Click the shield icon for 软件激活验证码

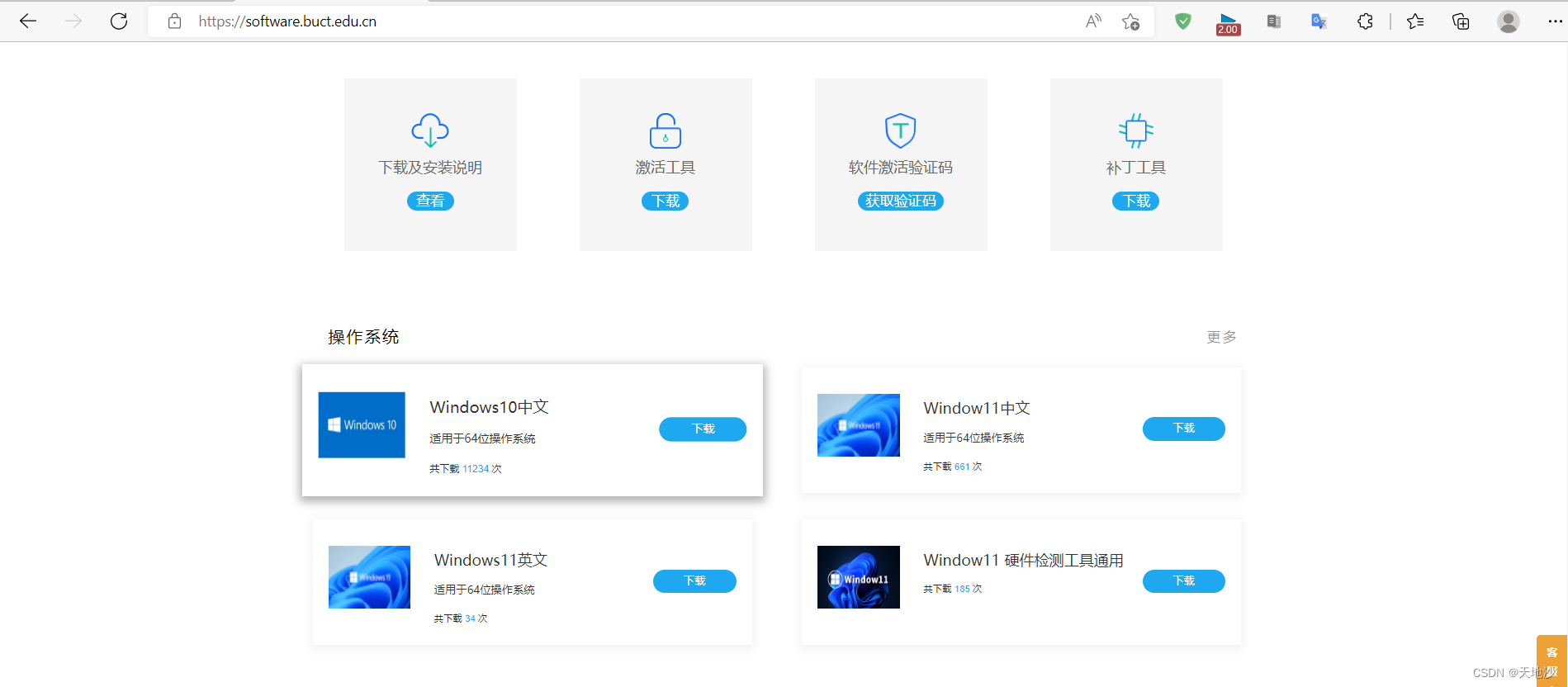click(x=901, y=130)
